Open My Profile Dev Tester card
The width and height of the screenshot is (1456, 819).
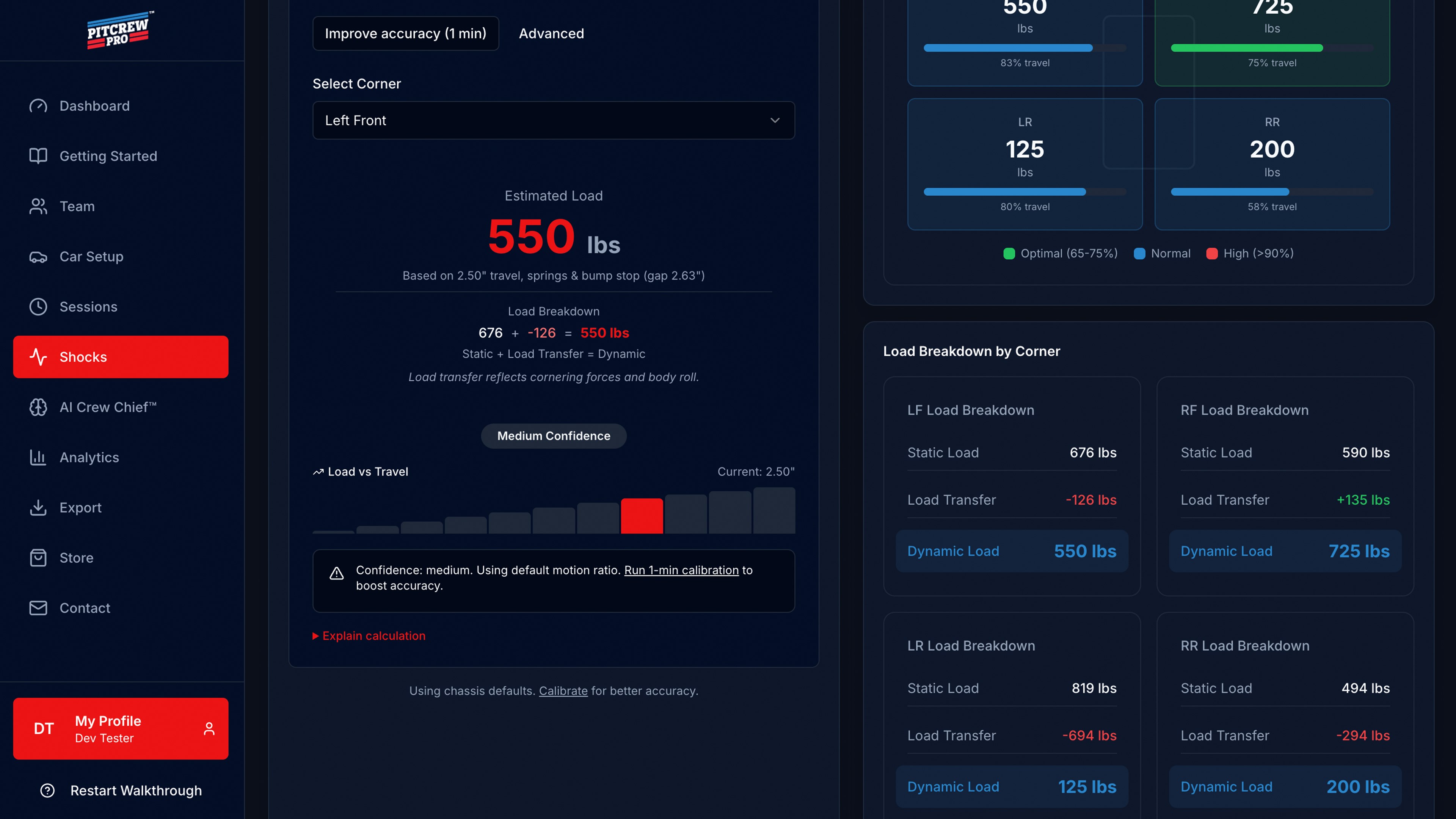pyautogui.click(x=121, y=728)
